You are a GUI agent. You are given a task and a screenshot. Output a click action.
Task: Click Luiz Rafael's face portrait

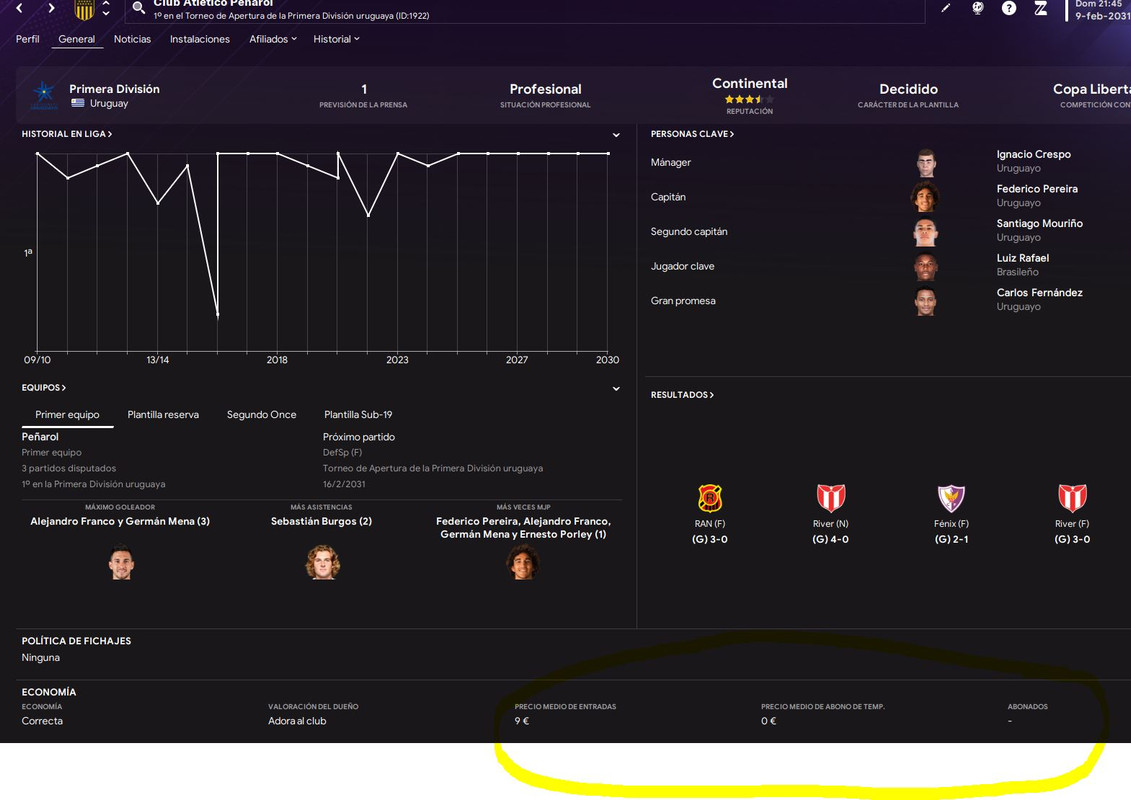click(925, 267)
